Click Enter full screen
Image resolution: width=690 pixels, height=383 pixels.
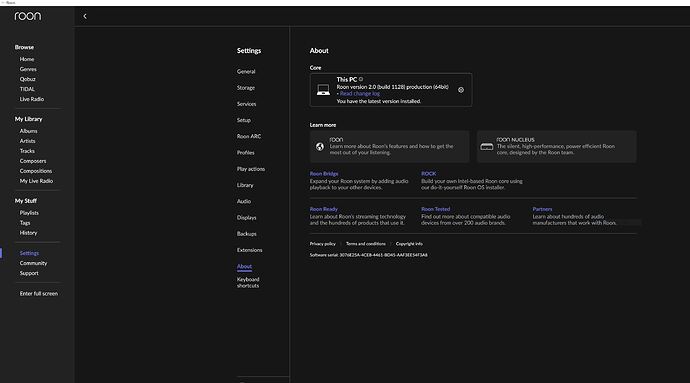coord(39,294)
